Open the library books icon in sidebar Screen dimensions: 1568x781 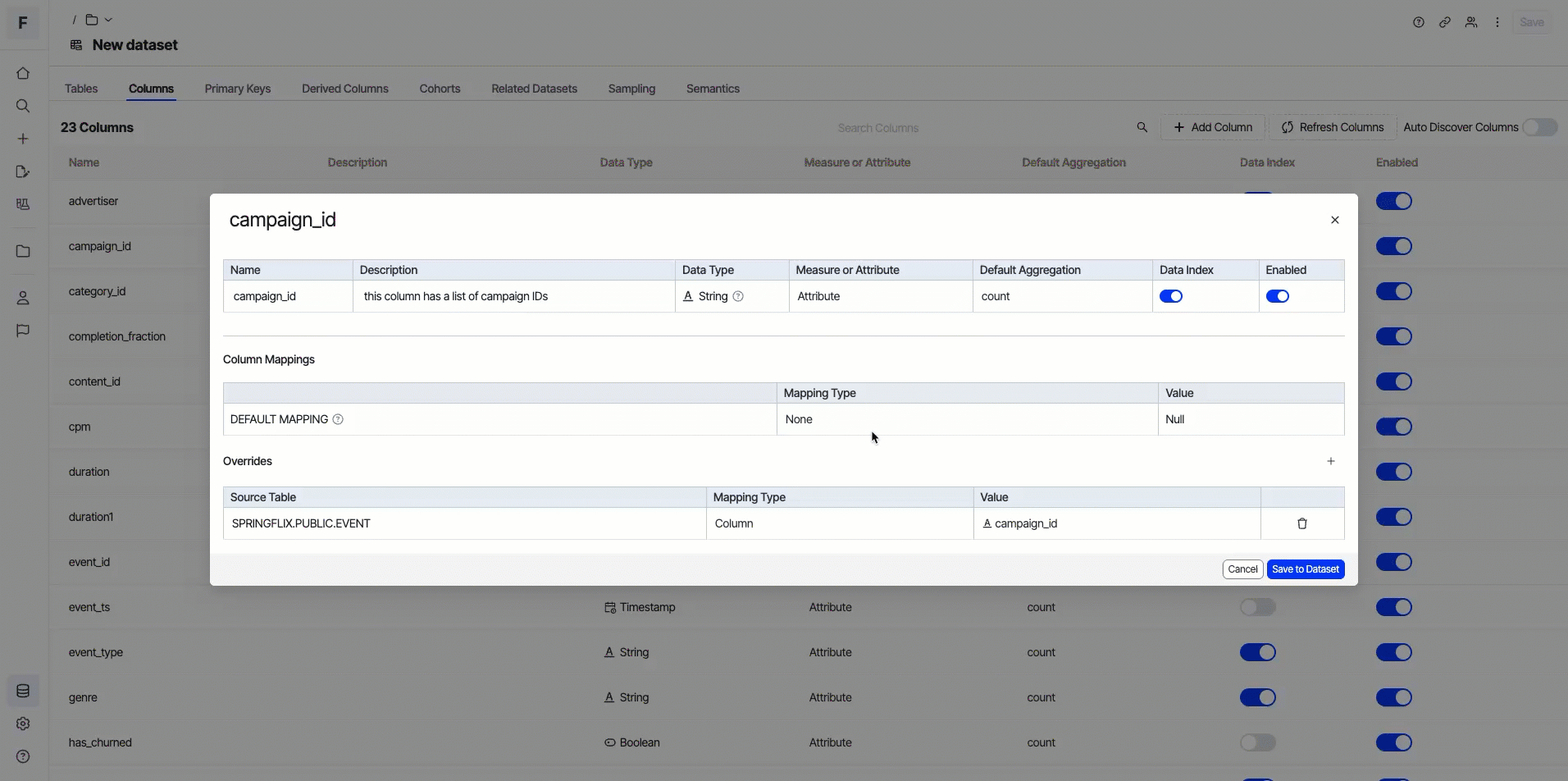(x=23, y=204)
